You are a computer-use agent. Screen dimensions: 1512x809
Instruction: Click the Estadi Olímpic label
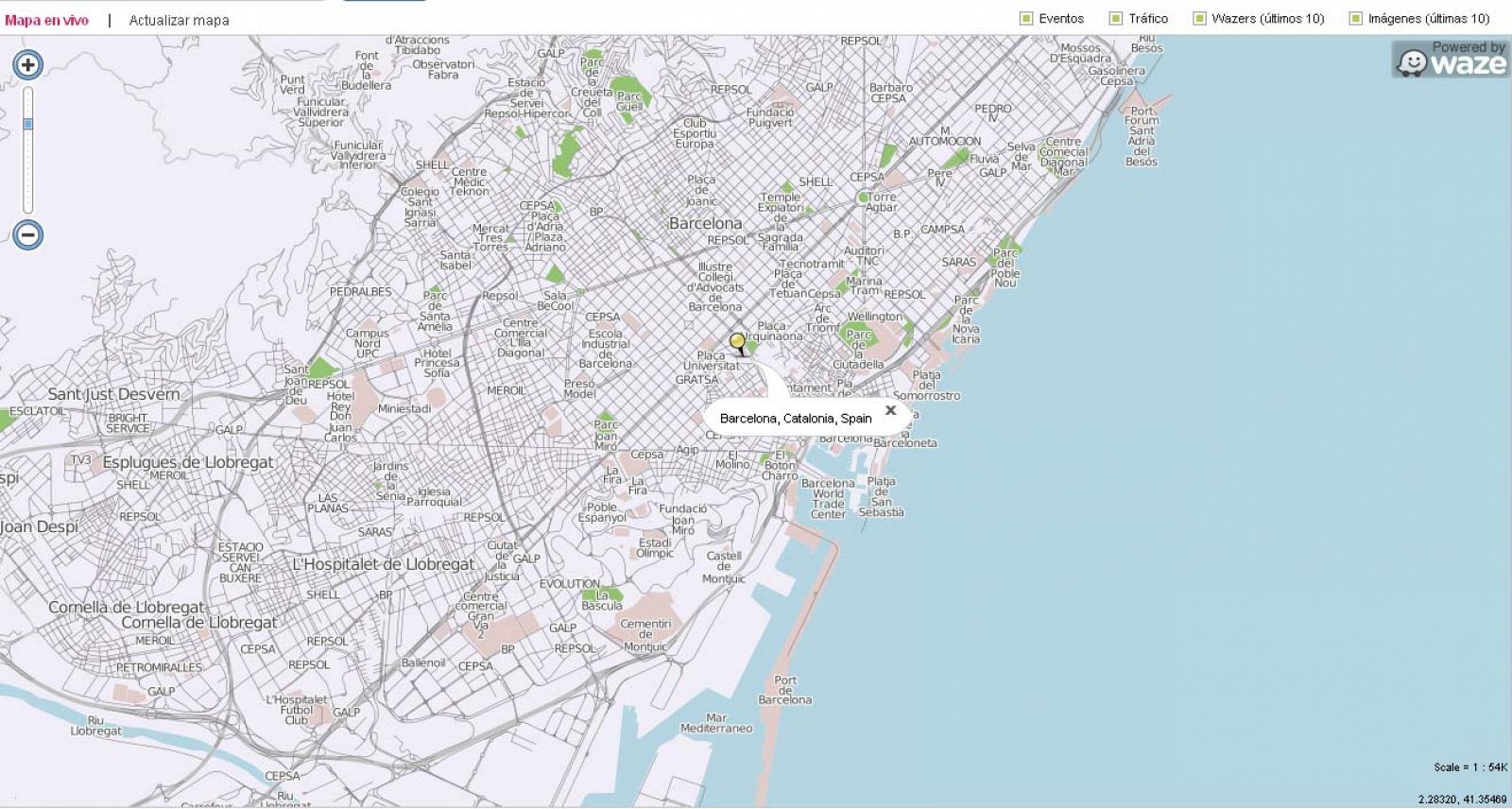pos(655,548)
